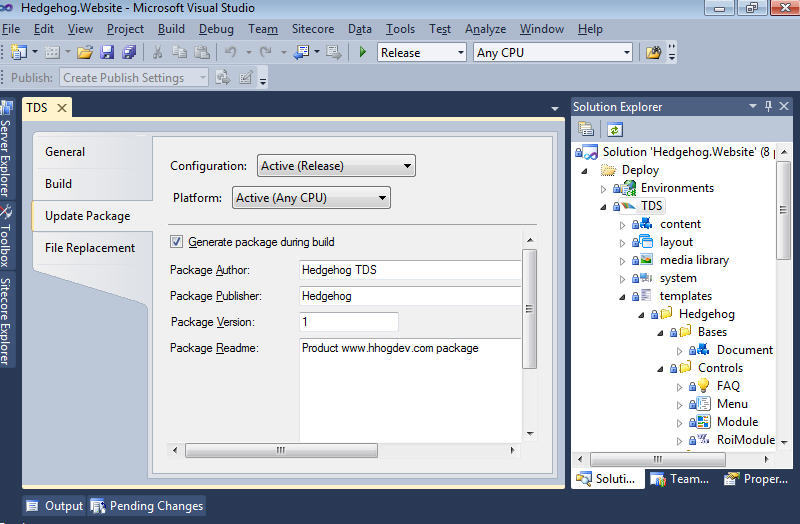Open the Create Publish Settings dropdown
This screenshot has height=524, width=800.
pyautogui.click(x=134, y=78)
